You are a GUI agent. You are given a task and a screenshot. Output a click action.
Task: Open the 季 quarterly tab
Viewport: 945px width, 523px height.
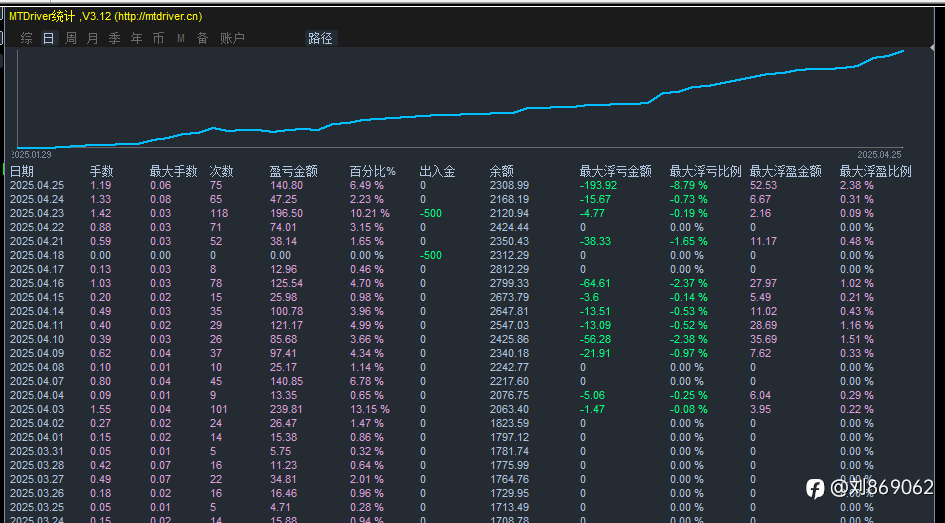[x=114, y=38]
